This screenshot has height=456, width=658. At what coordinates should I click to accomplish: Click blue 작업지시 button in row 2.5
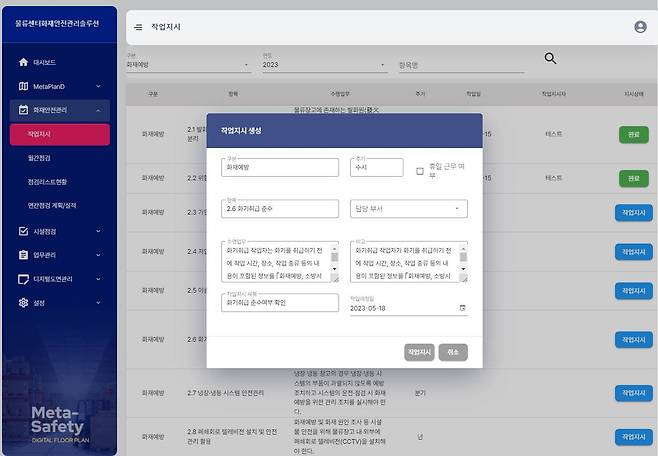point(634,291)
